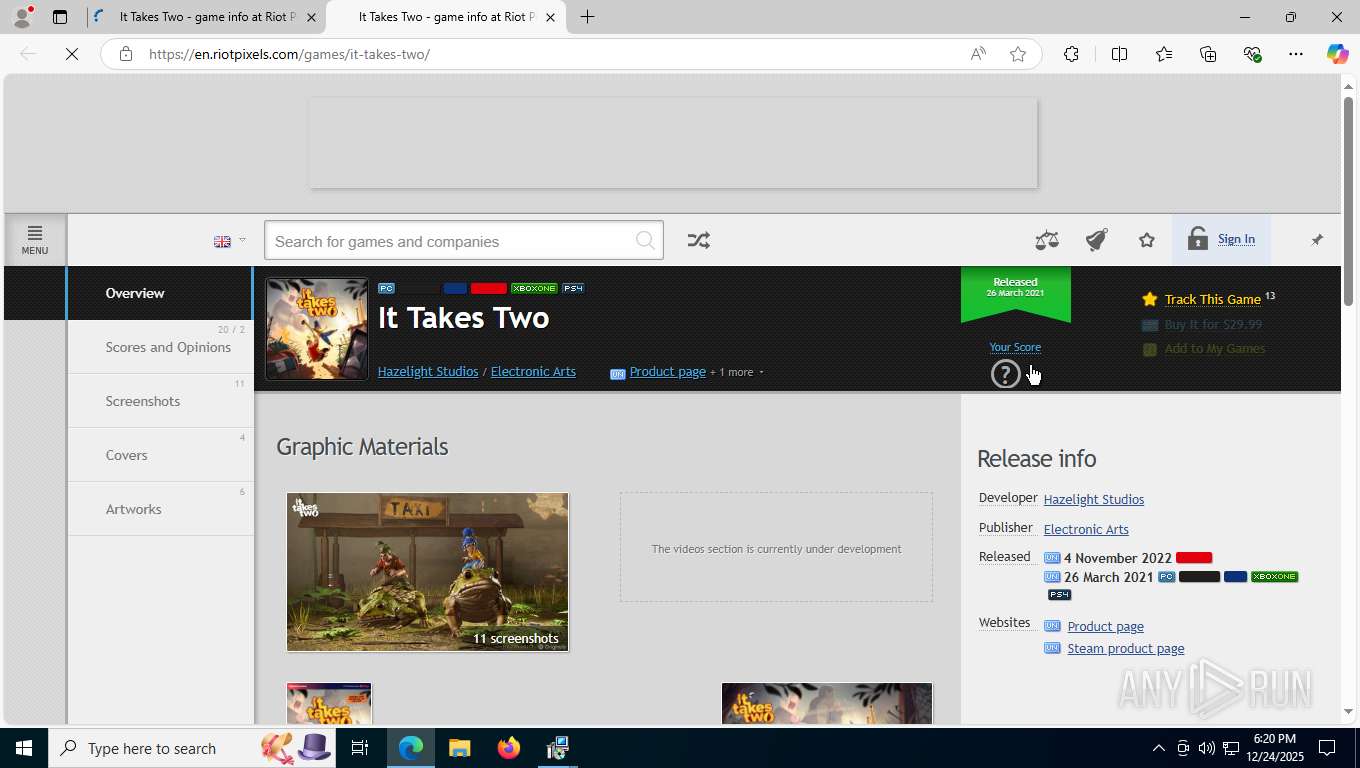
Task: Open Electronic Arts link in game header
Action: 533,371
